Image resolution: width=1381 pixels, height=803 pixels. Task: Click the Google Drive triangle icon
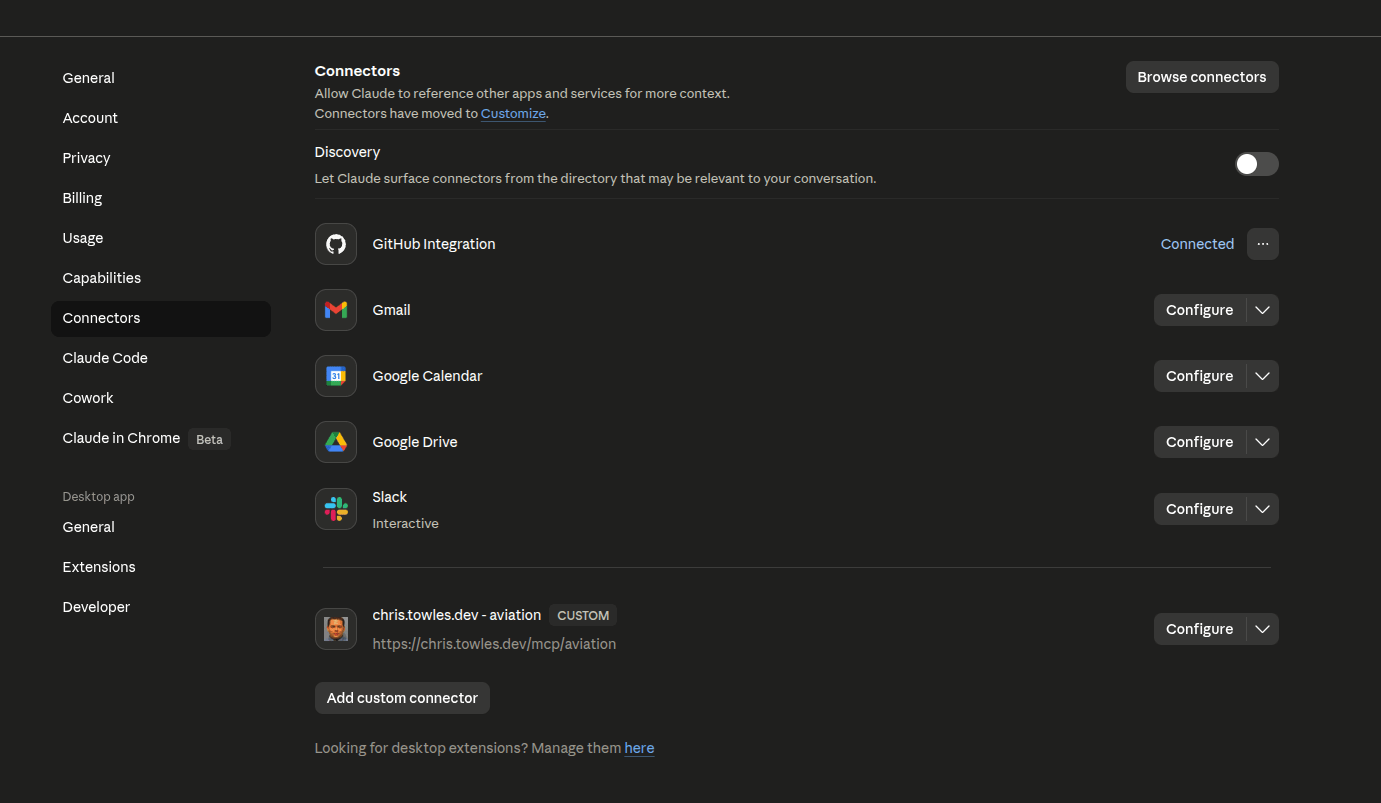coord(336,442)
